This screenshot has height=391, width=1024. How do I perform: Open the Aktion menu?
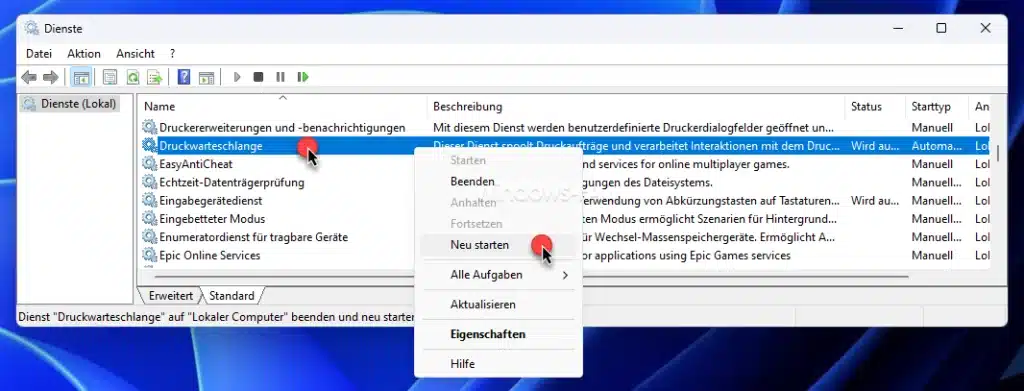pos(84,54)
